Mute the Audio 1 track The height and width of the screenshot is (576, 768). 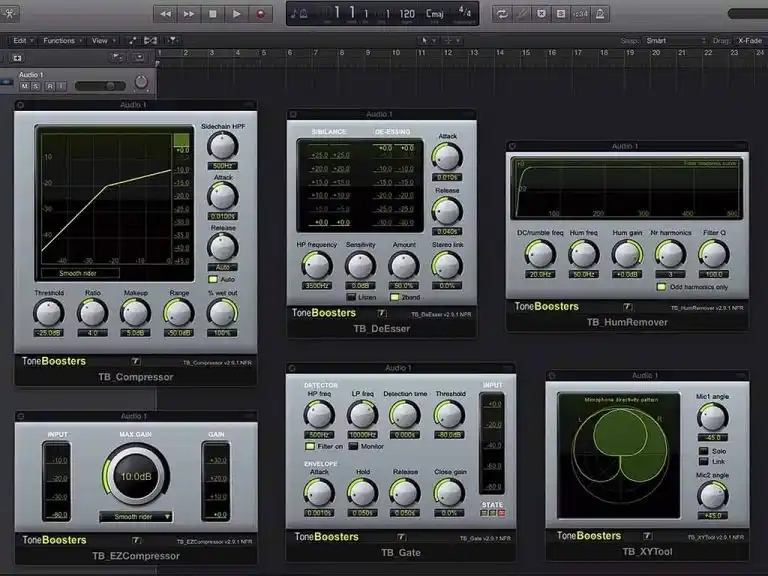pos(24,86)
